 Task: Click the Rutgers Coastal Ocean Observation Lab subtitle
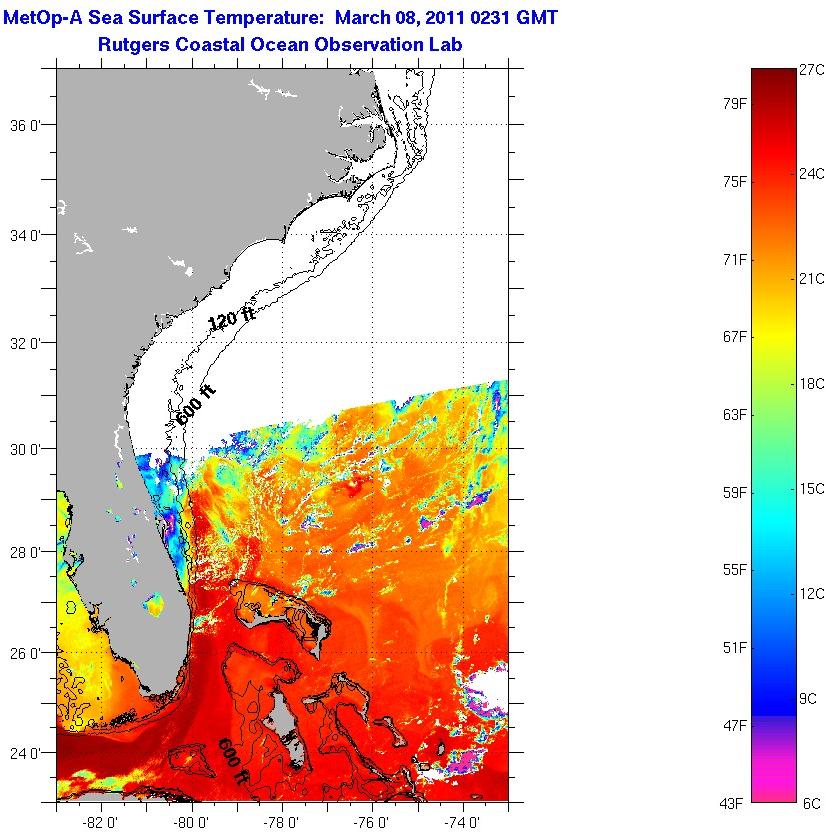point(280,44)
